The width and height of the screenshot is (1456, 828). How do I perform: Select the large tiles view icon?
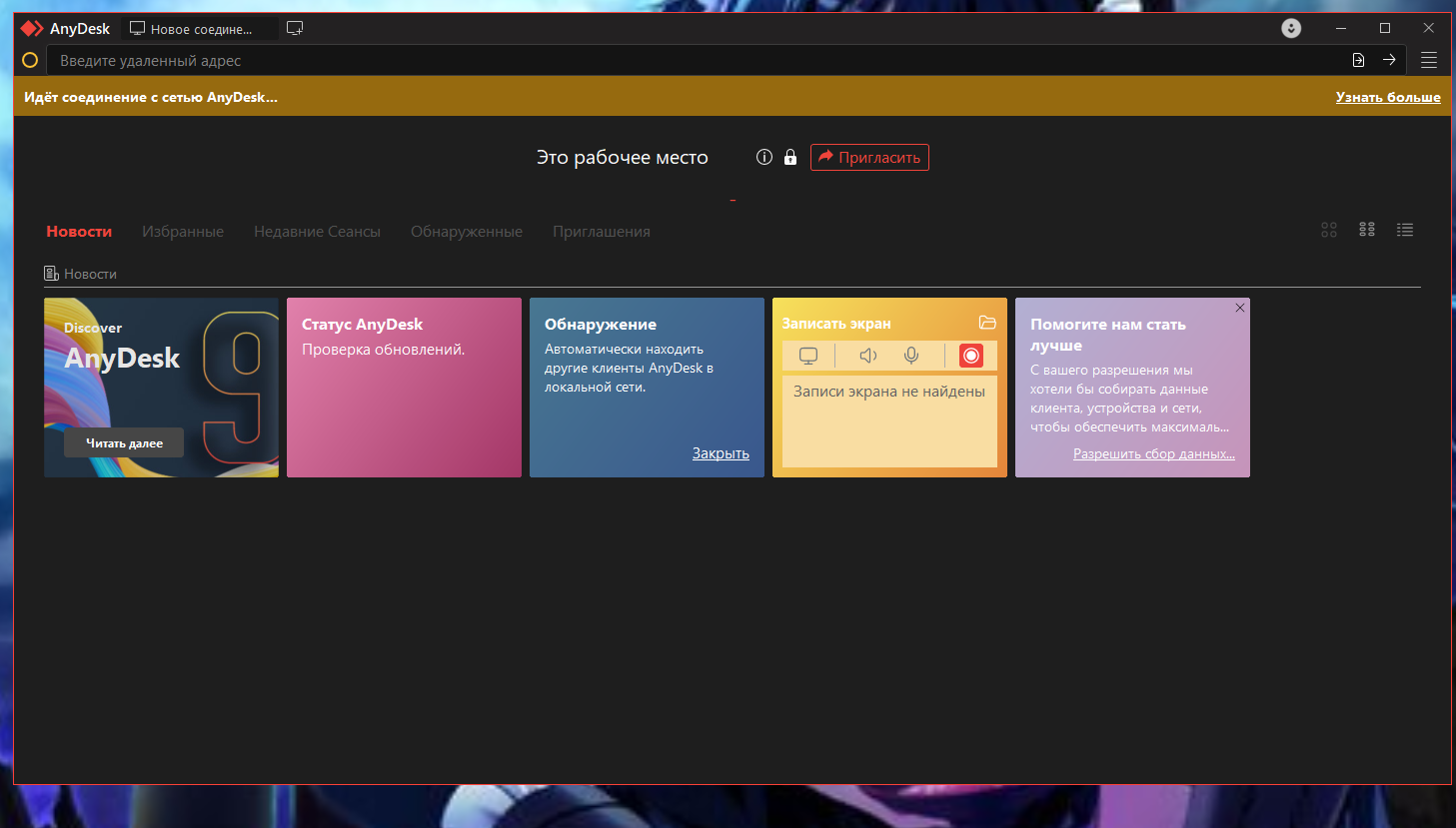(1329, 230)
